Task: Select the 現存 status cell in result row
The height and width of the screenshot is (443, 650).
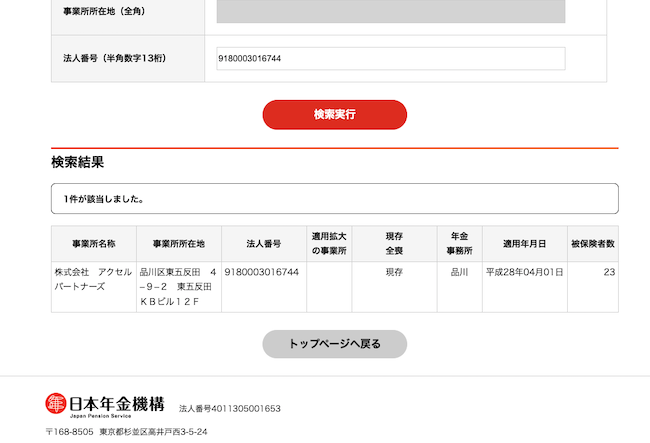Action: [x=394, y=272]
